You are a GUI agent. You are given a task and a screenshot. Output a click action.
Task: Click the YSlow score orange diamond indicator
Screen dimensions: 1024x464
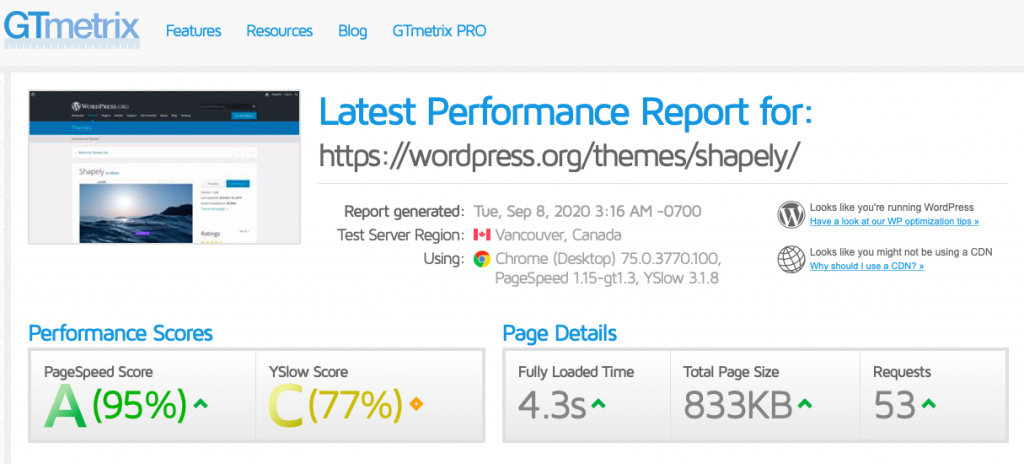tap(415, 404)
